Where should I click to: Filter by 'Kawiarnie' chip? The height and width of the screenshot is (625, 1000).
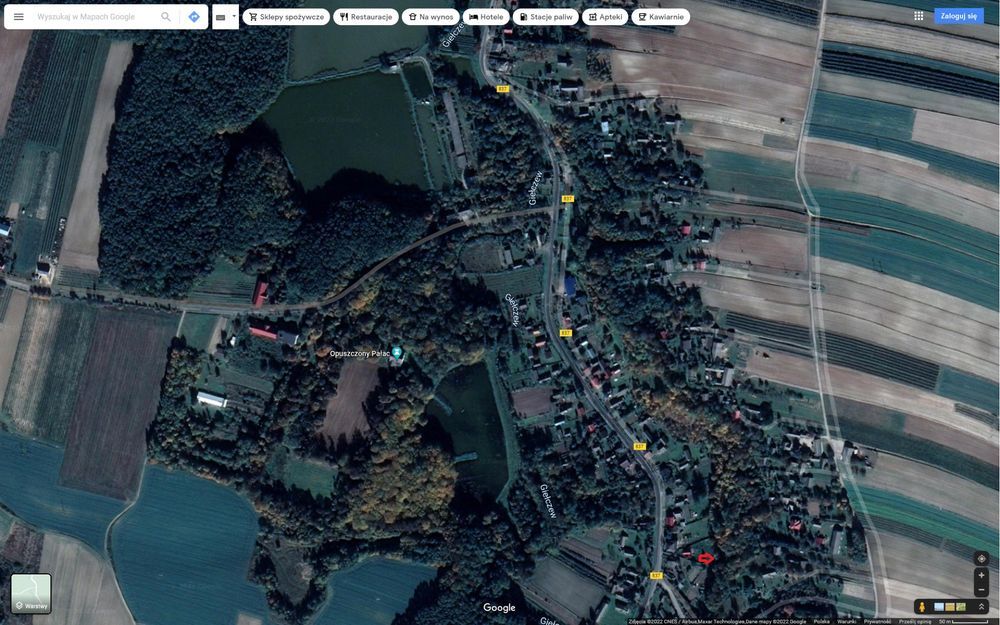660,17
